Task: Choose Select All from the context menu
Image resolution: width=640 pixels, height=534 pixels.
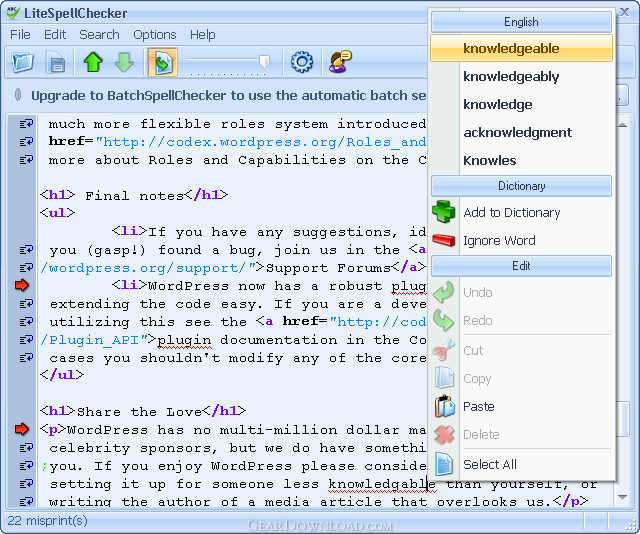Action: [x=490, y=465]
